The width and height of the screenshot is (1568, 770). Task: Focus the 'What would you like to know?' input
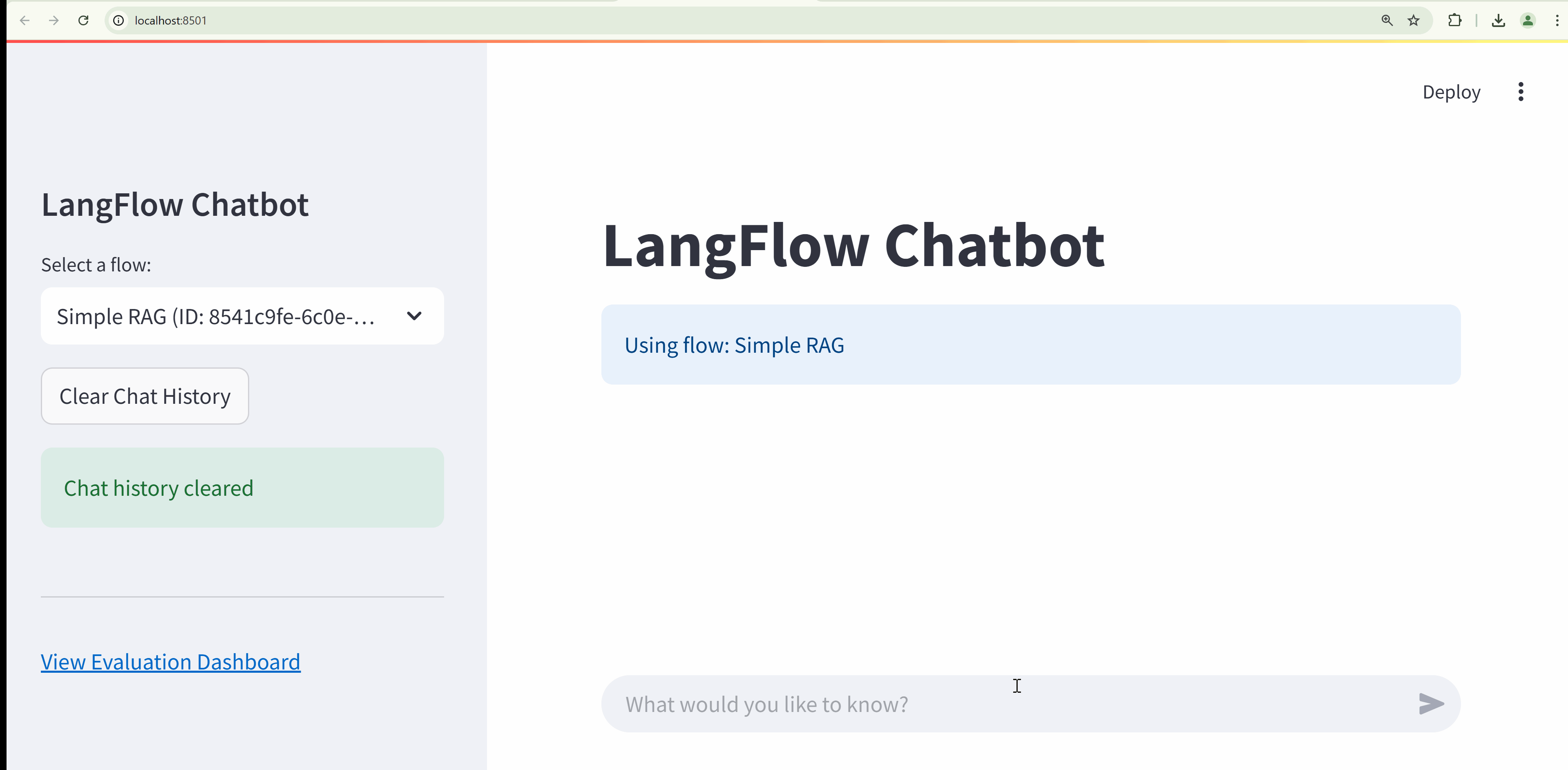point(974,704)
